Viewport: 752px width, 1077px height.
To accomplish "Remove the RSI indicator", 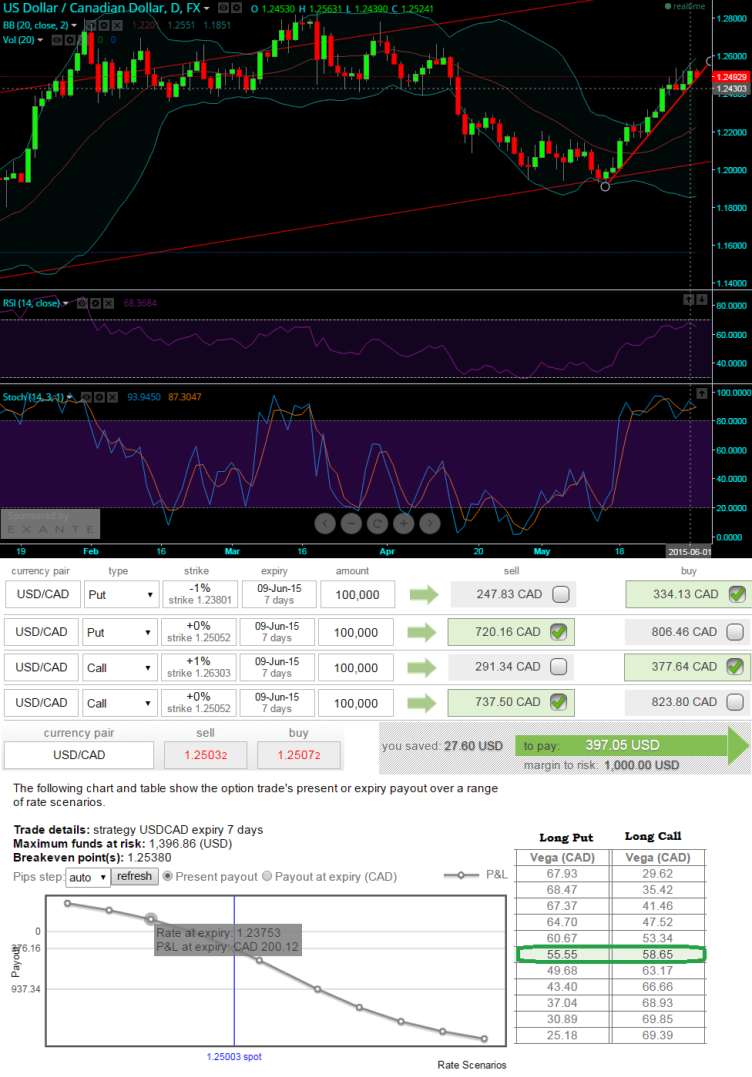I will [x=109, y=303].
